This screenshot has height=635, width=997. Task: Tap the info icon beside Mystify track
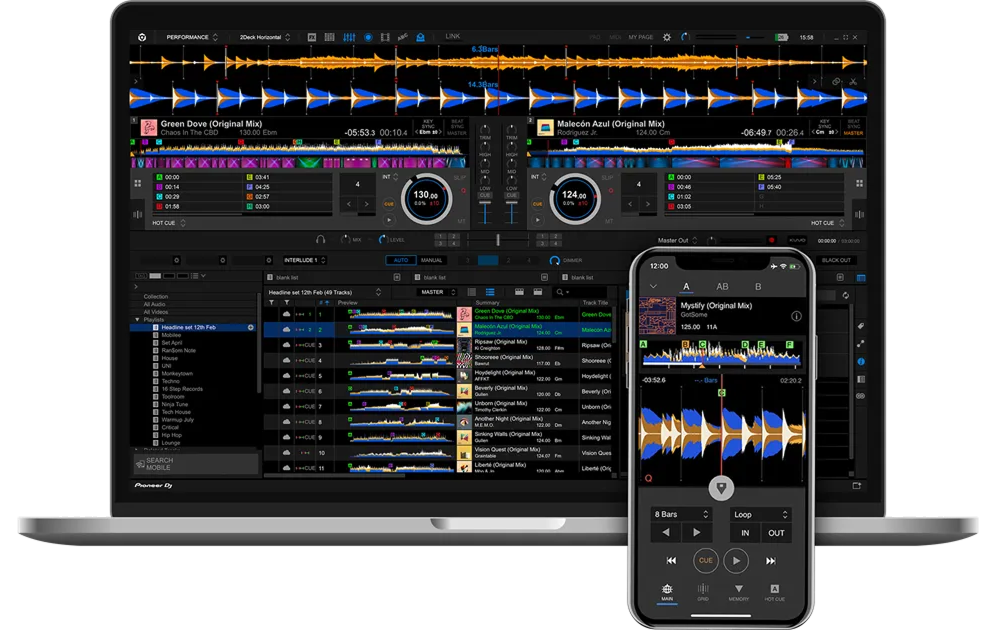coord(795,316)
